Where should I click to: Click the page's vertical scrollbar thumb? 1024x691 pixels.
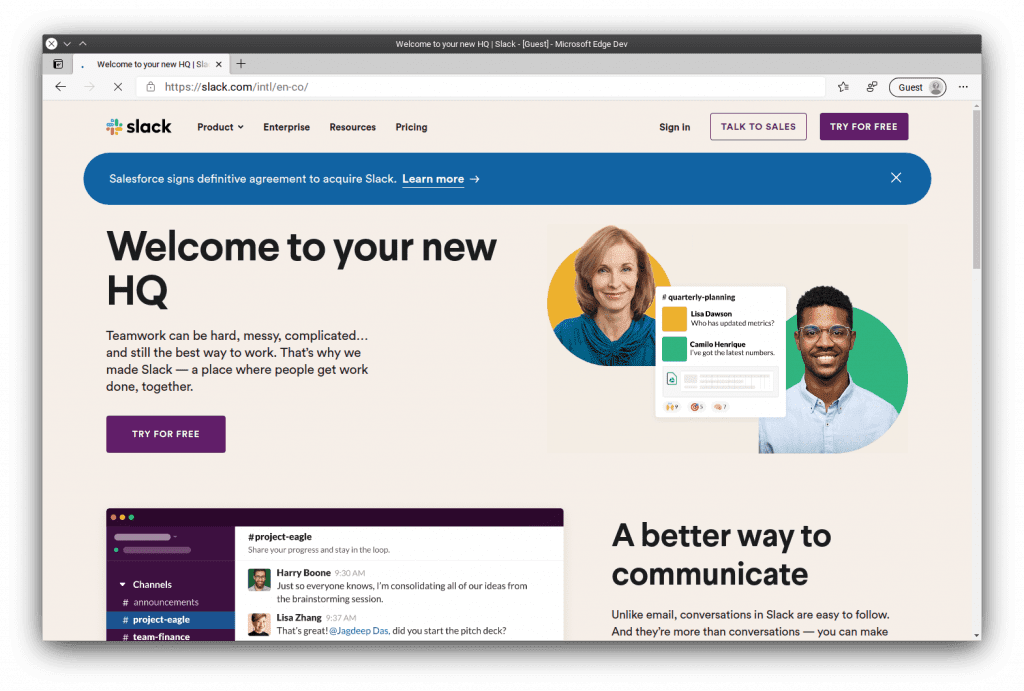coord(976,189)
